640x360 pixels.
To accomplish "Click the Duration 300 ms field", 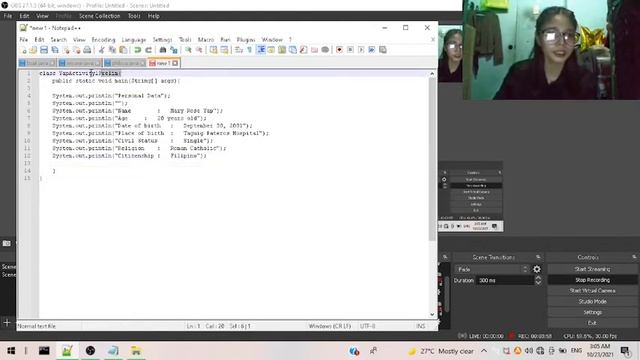I will pyautogui.click(x=505, y=280).
